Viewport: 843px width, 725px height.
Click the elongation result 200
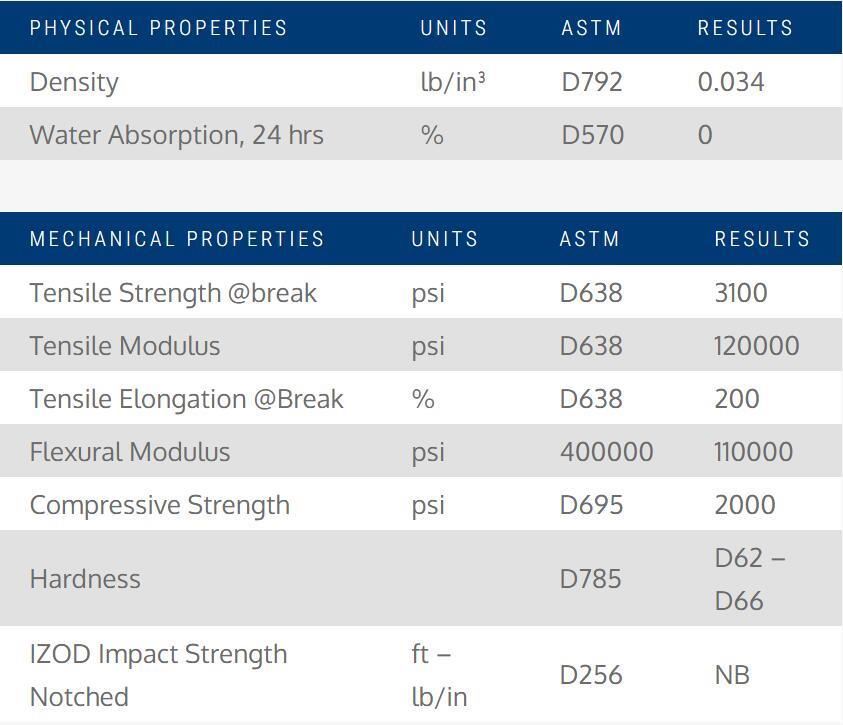coord(736,399)
